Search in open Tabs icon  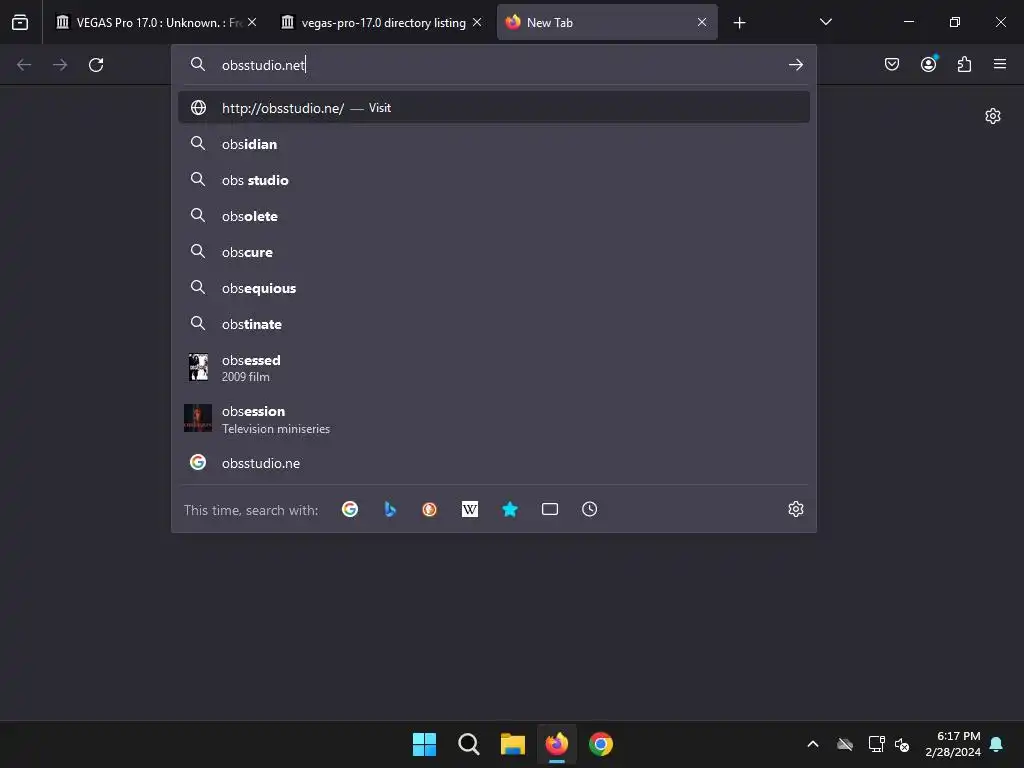click(550, 509)
